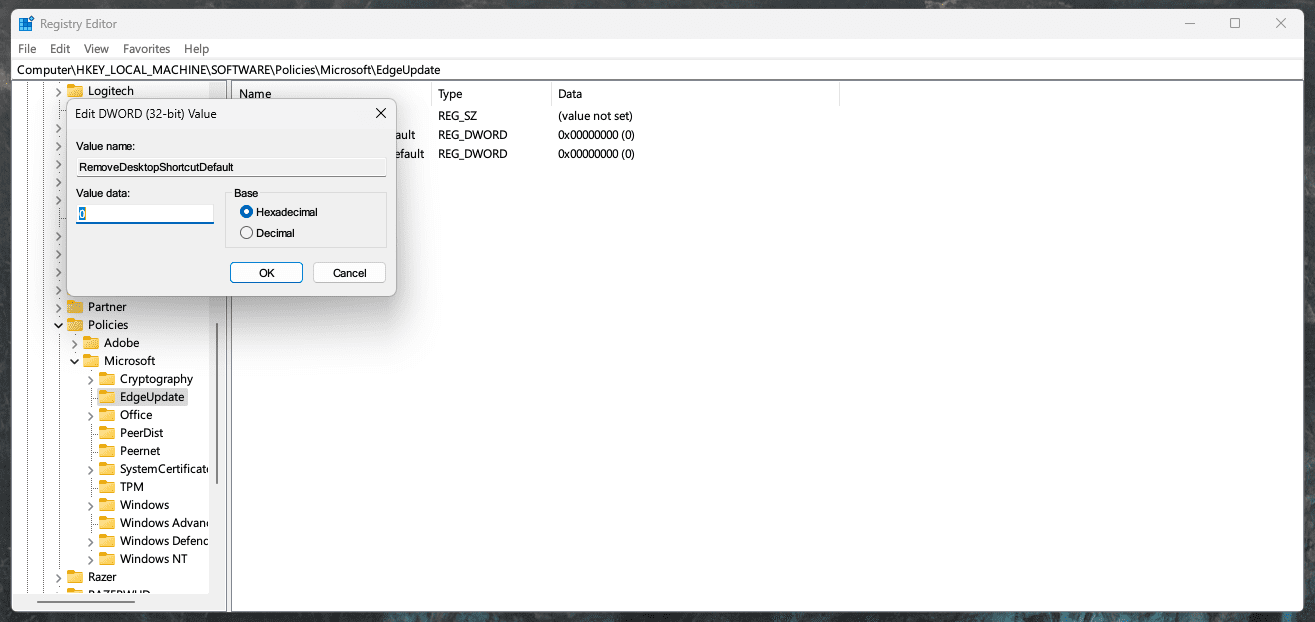Click the "(value not set)" data cell
This screenshot has width=1315, height=622.
595,116
